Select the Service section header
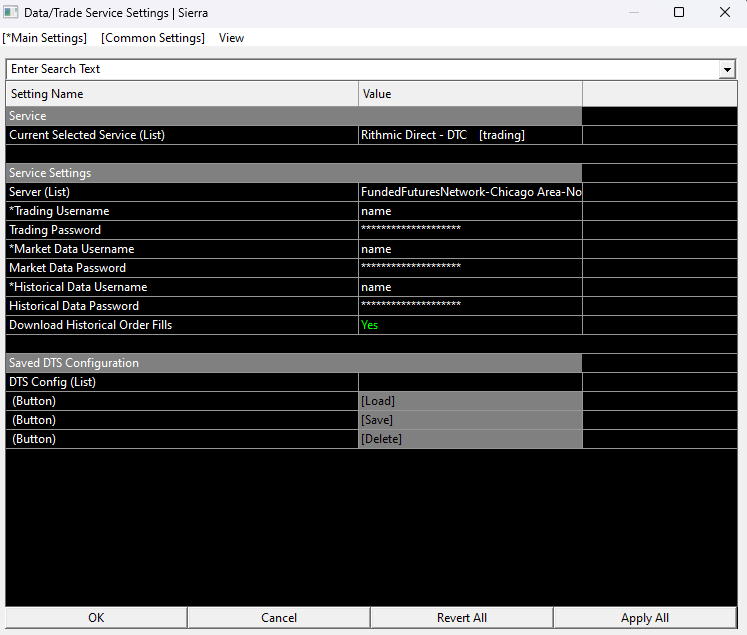747x635 pixels. coord(294,116)
